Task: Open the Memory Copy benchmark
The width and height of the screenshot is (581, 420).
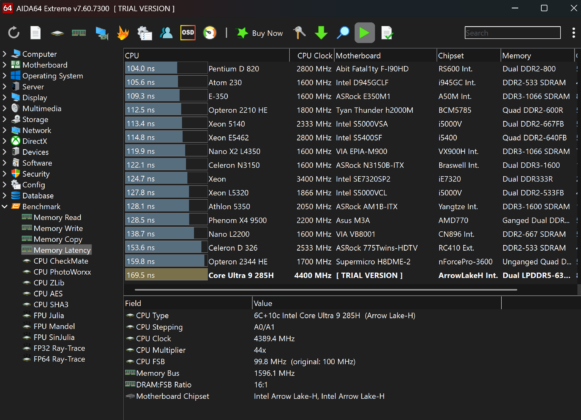Action: pos(58,239)
